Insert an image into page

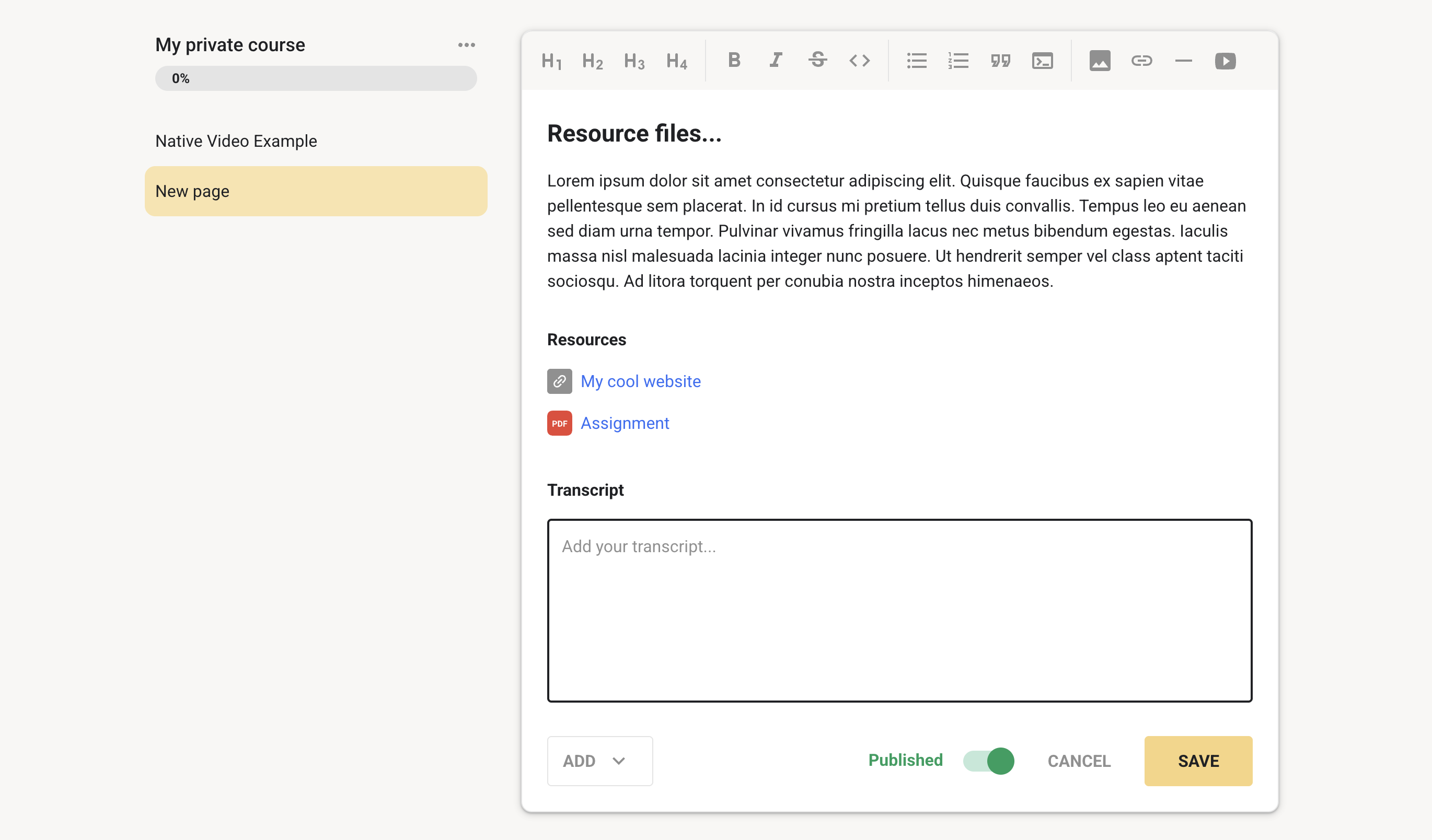click(x=1100, y=61)
